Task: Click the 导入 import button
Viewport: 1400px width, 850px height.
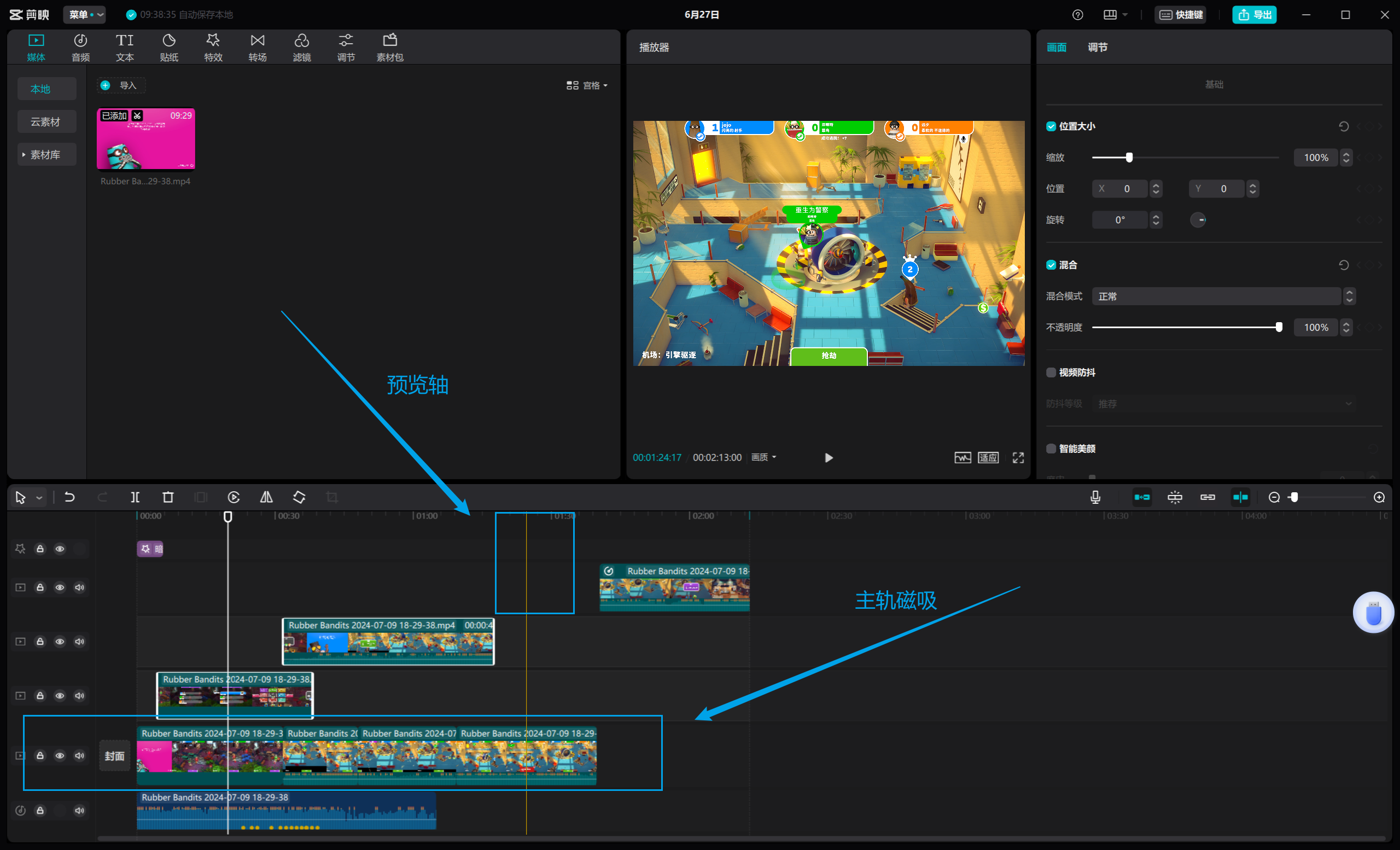Action: (121, 85)
